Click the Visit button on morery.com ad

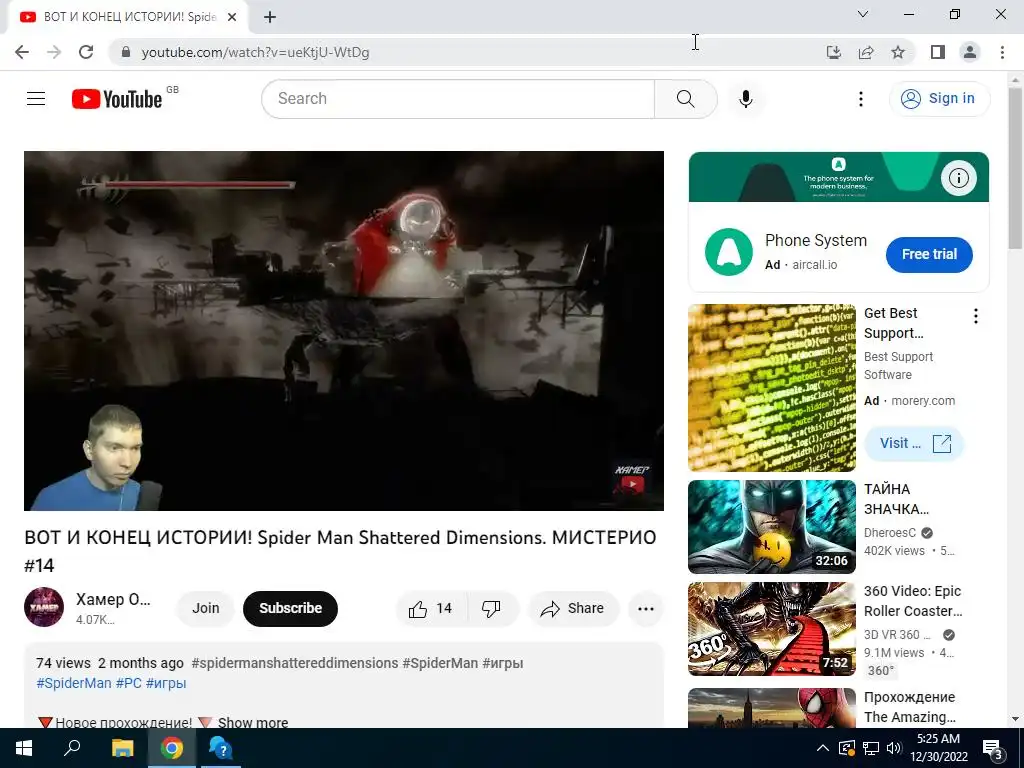click(x=915, y=443)
